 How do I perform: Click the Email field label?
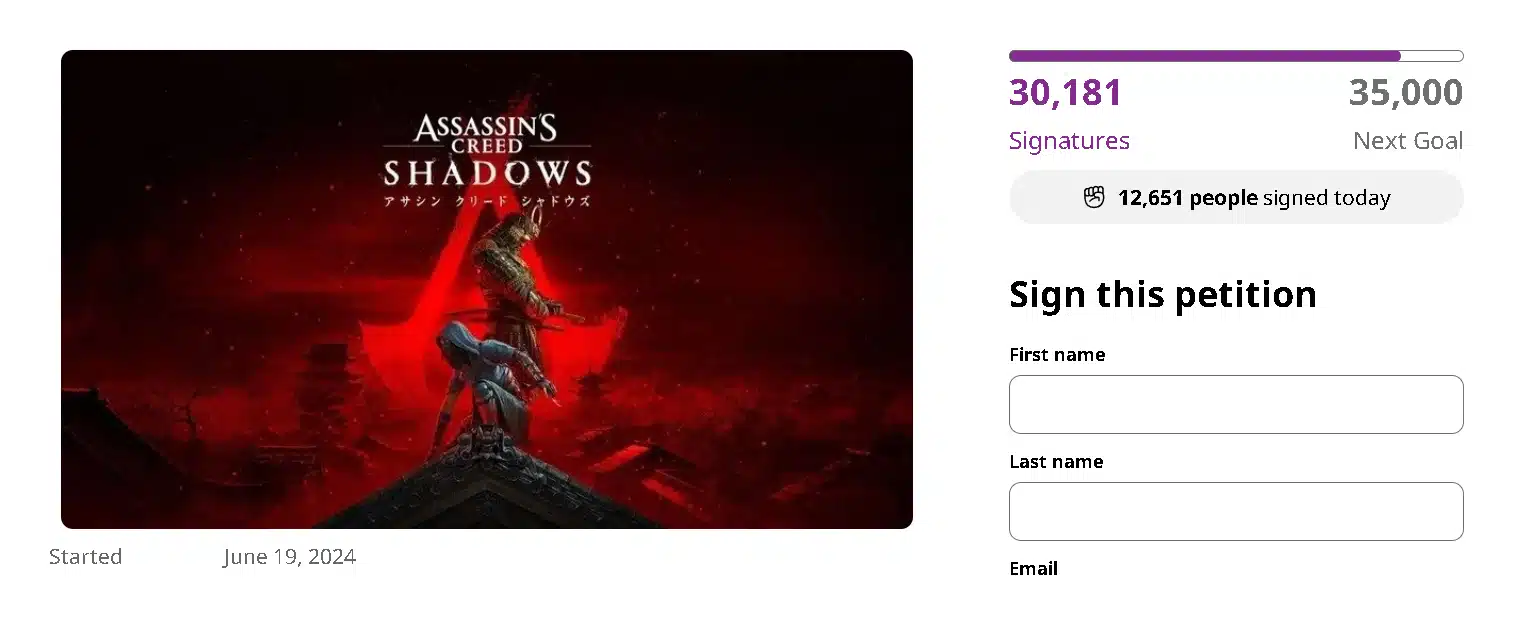coord(1033,569)
